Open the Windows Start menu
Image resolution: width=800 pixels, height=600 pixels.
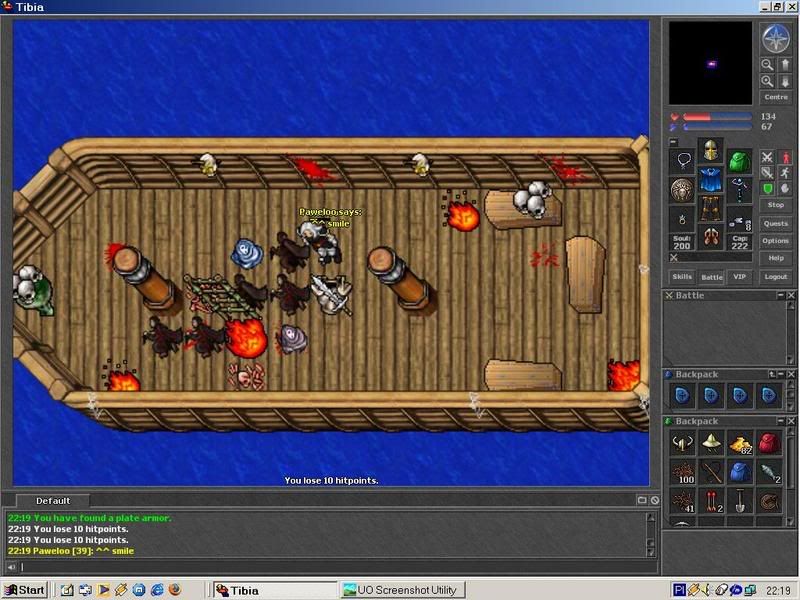tap(24, 590)
